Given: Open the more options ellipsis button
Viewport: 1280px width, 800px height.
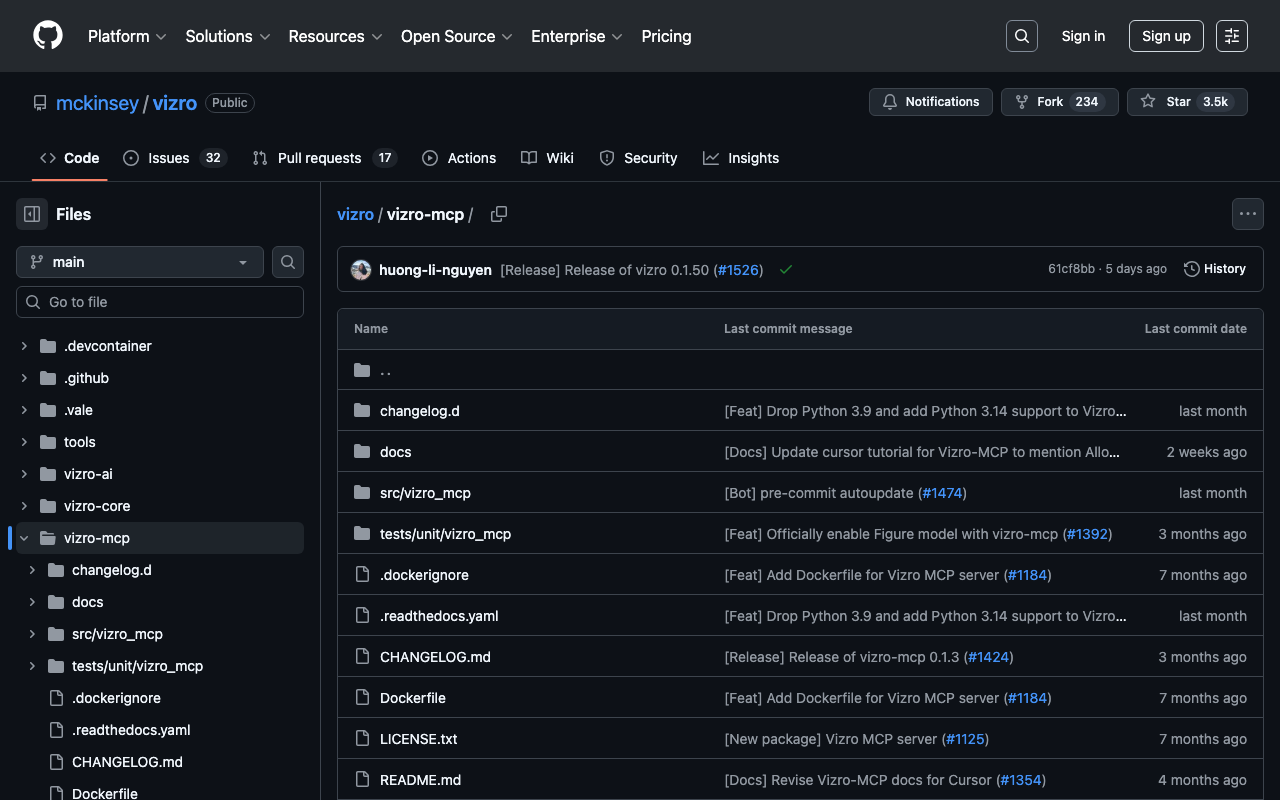Looking at the screenshot, I should [x=1247, y=214].
